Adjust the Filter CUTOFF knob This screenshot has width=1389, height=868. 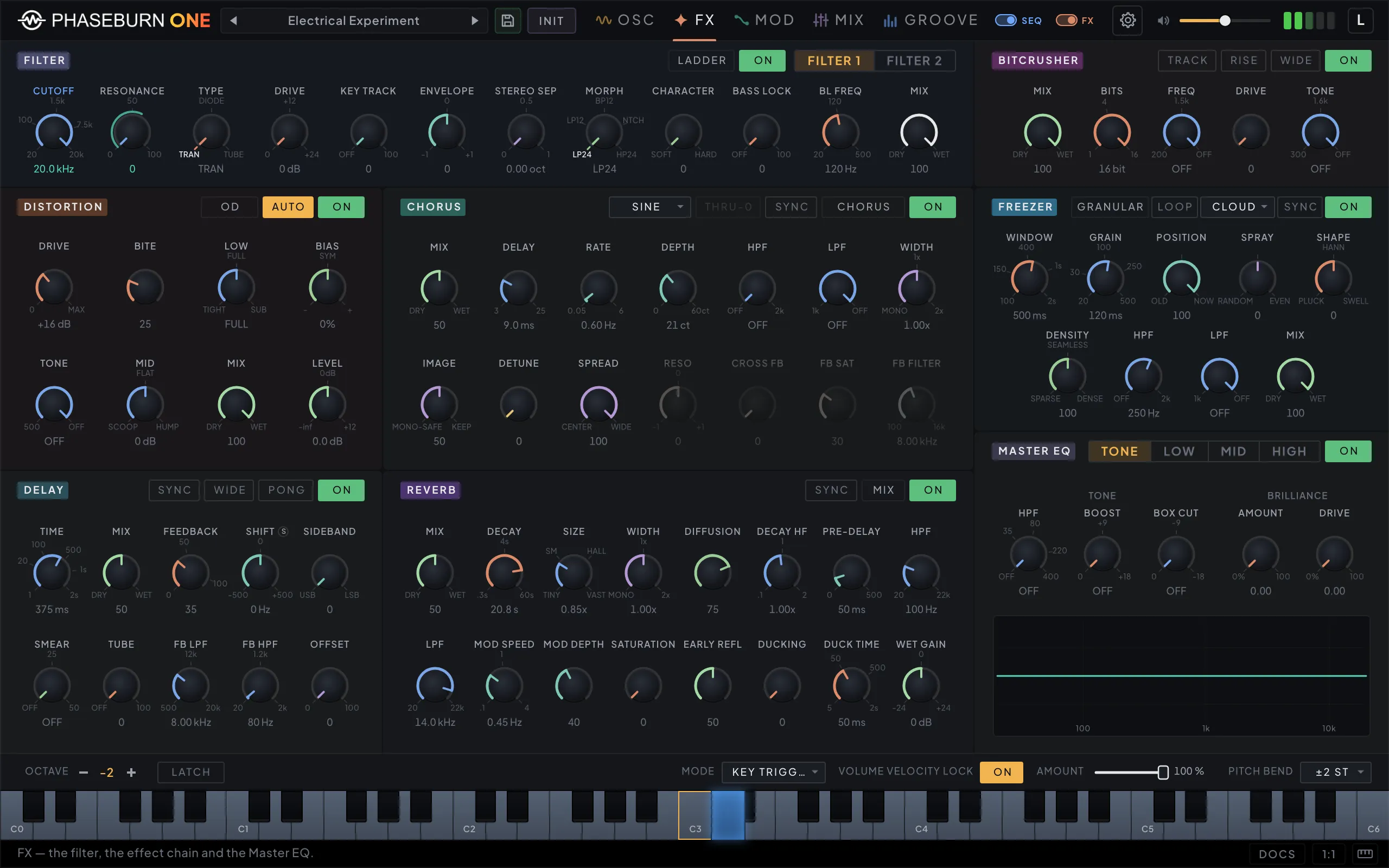[x=54, y=132]
